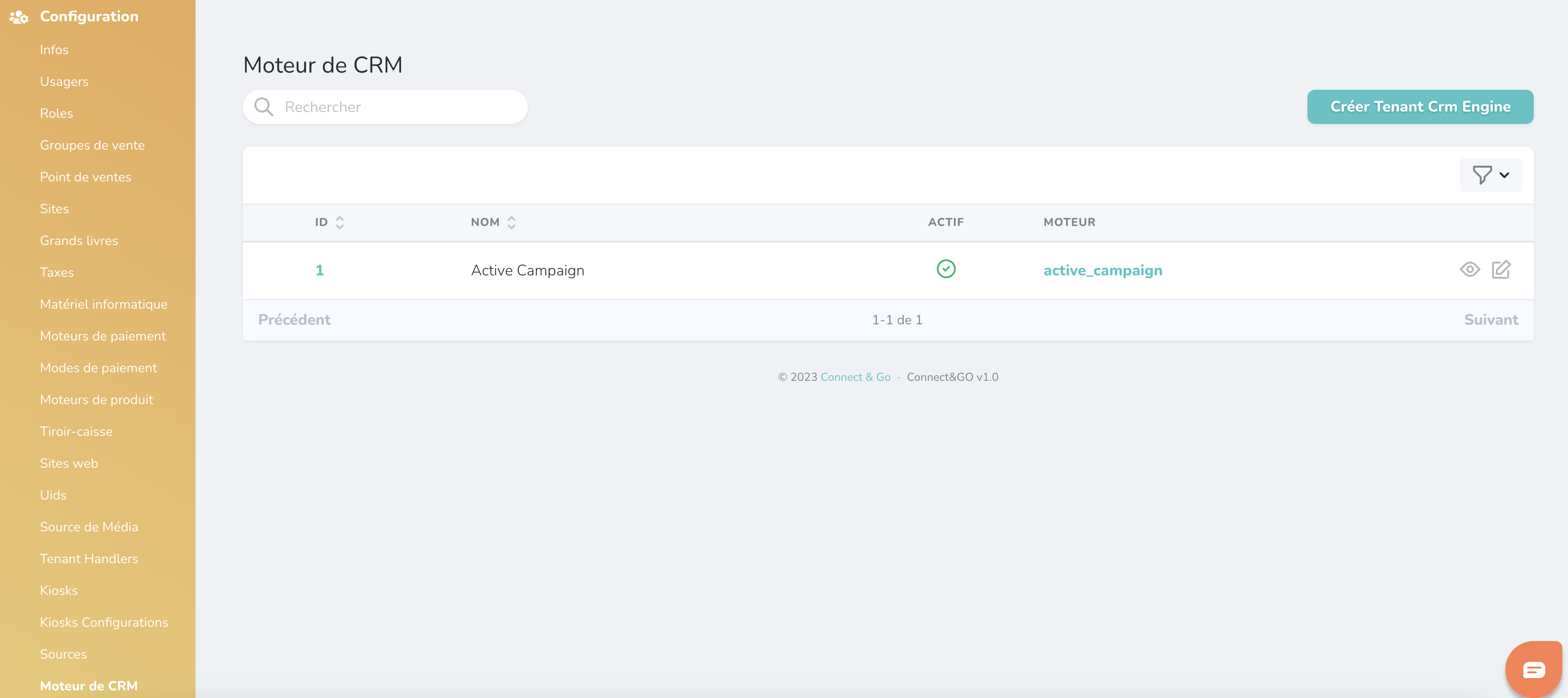This screenshot has width=1568, height=698.
Task: Sort table by ID column arrows
Action: coord(340,222)
